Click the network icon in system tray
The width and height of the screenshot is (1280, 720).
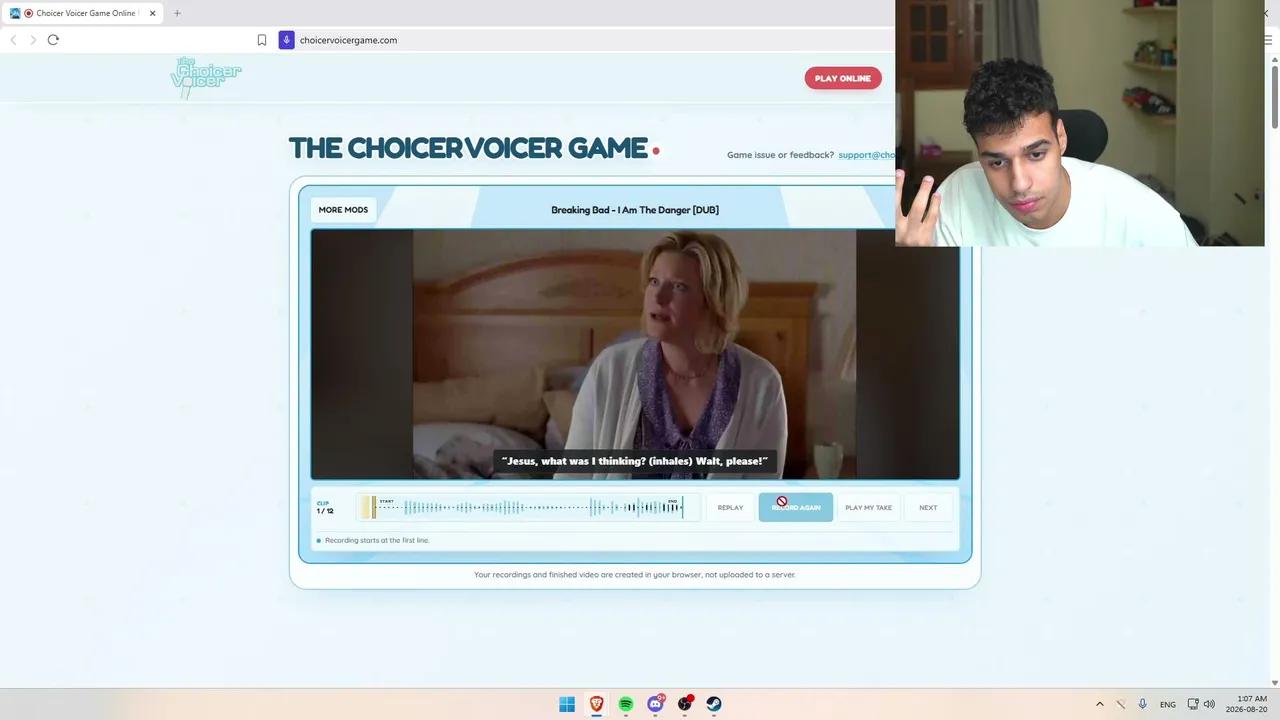1193,704
